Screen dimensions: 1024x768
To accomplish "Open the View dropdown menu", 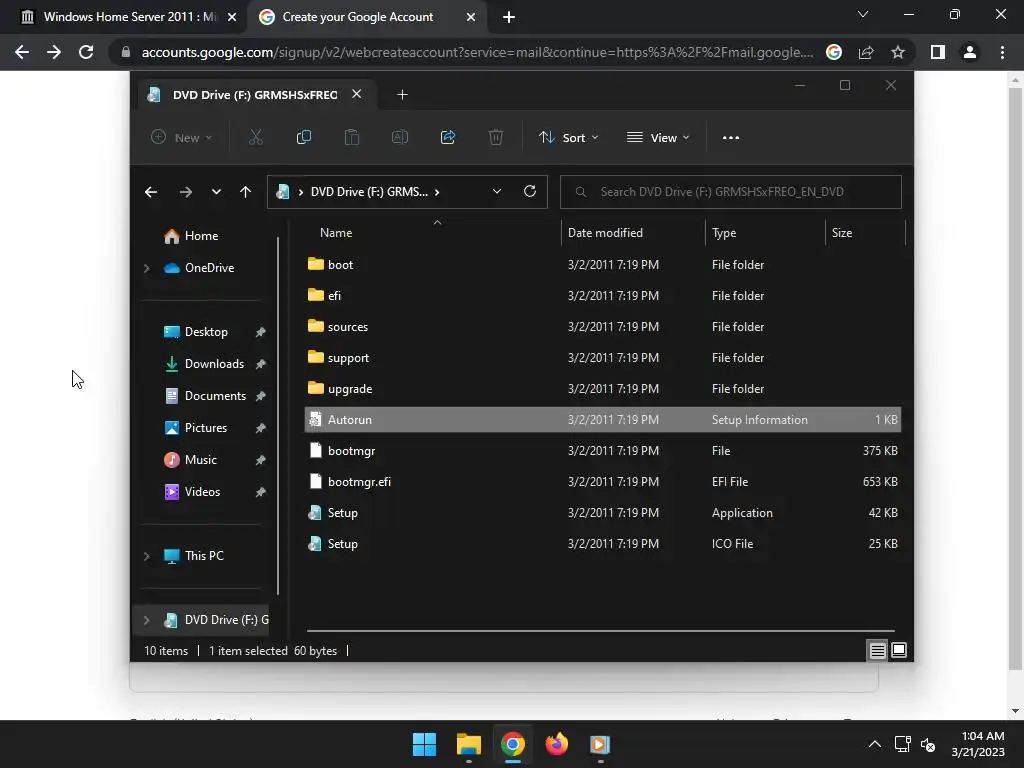I will (658, 138).
